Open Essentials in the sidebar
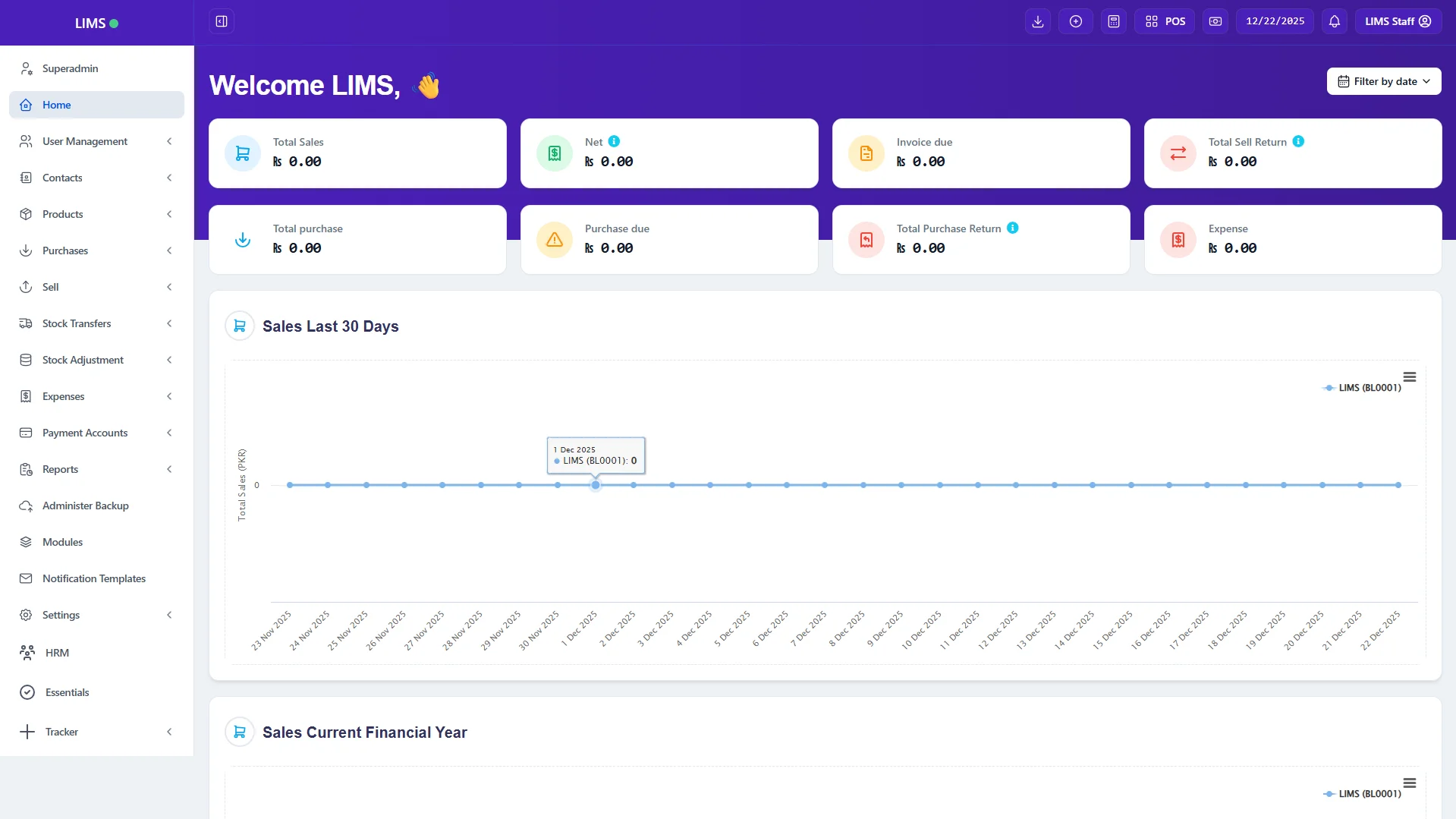1456x819 pixels. coord(97,692)
